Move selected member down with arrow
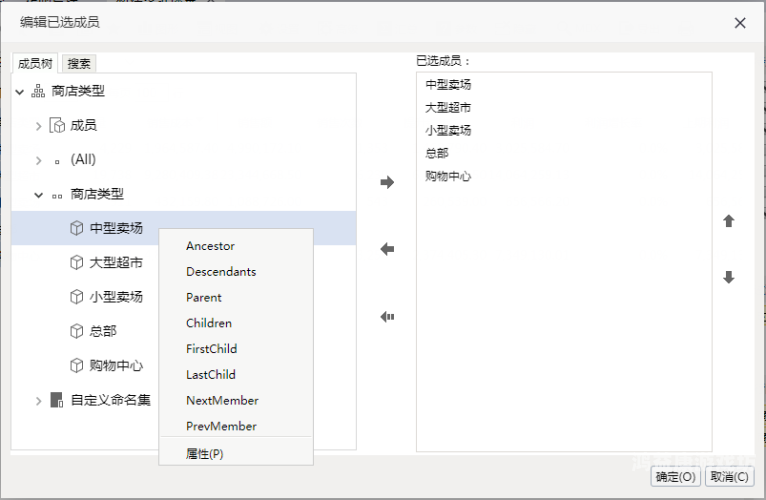 [728, 277]
